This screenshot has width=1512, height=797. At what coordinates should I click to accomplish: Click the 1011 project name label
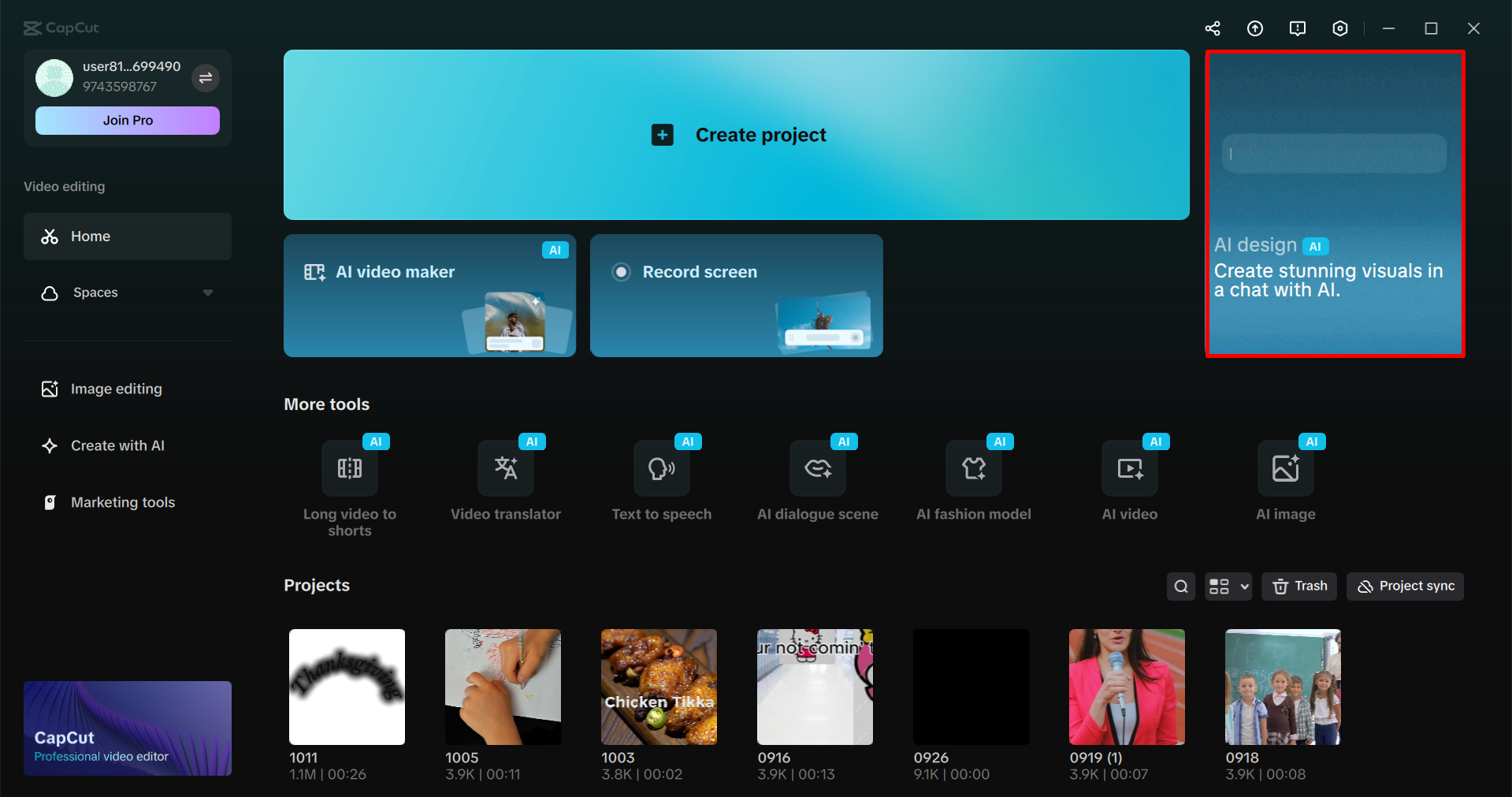coord(303,758)
